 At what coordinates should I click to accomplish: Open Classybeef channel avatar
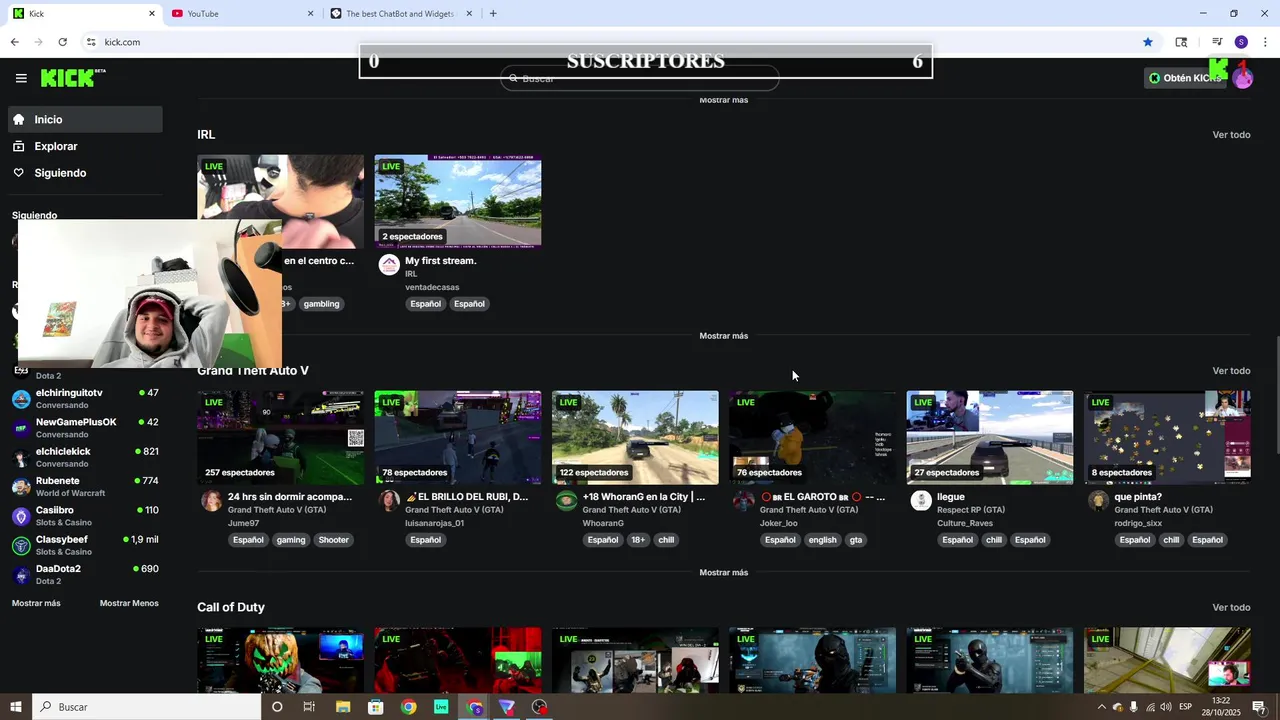21,546
